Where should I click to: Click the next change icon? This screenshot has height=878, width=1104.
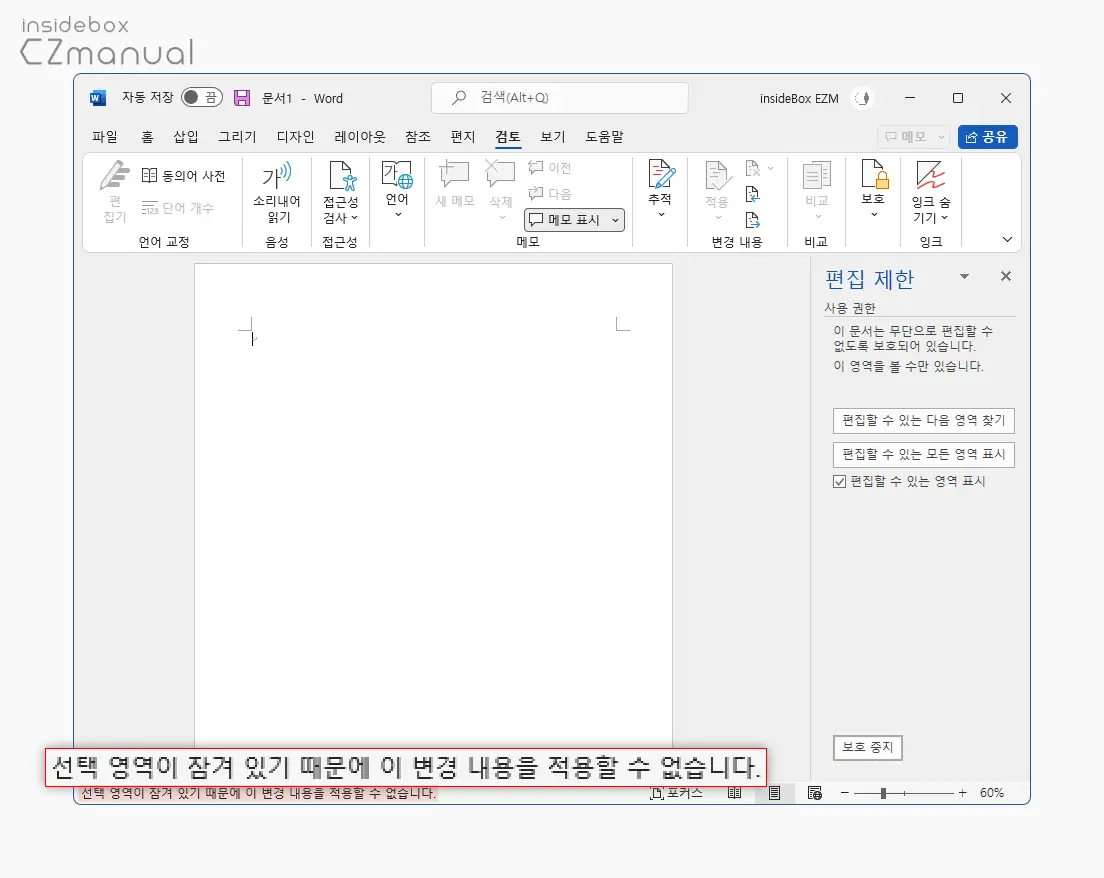(753, 220)
